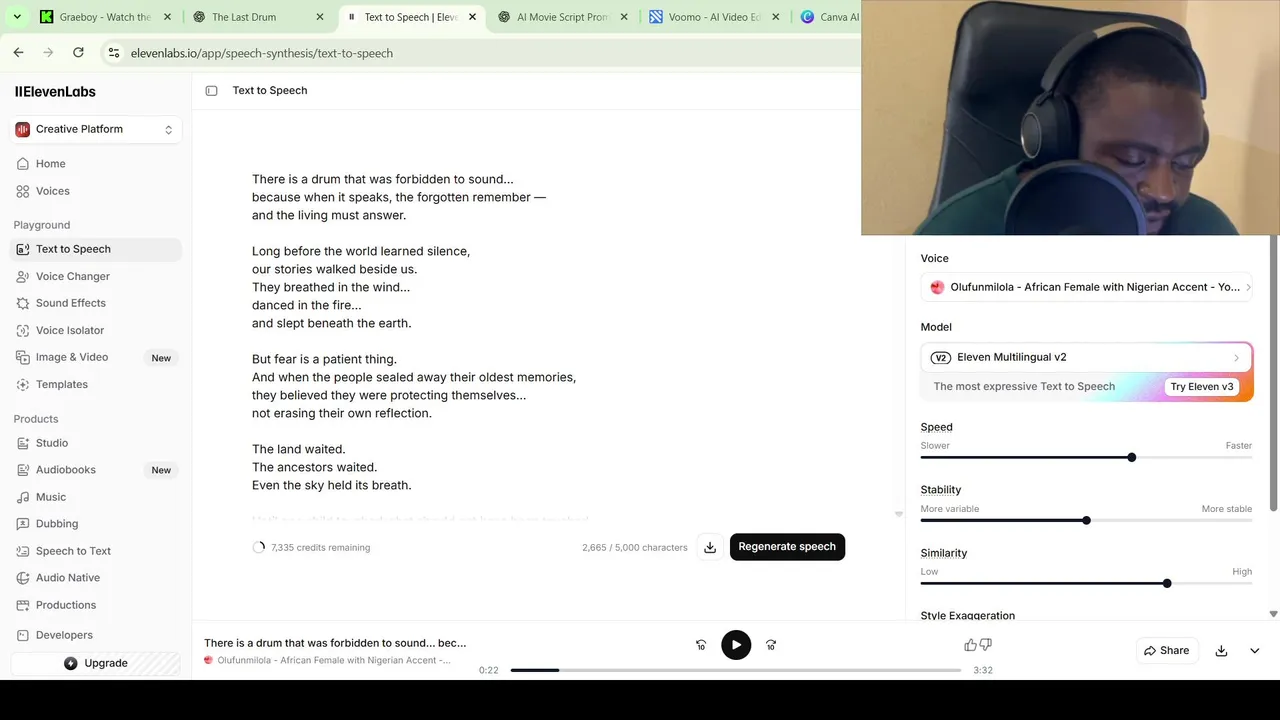This screenshot has width=1280, height=720.
Task: Collapse the player with the chevron down
Action: pos(1255,650)
